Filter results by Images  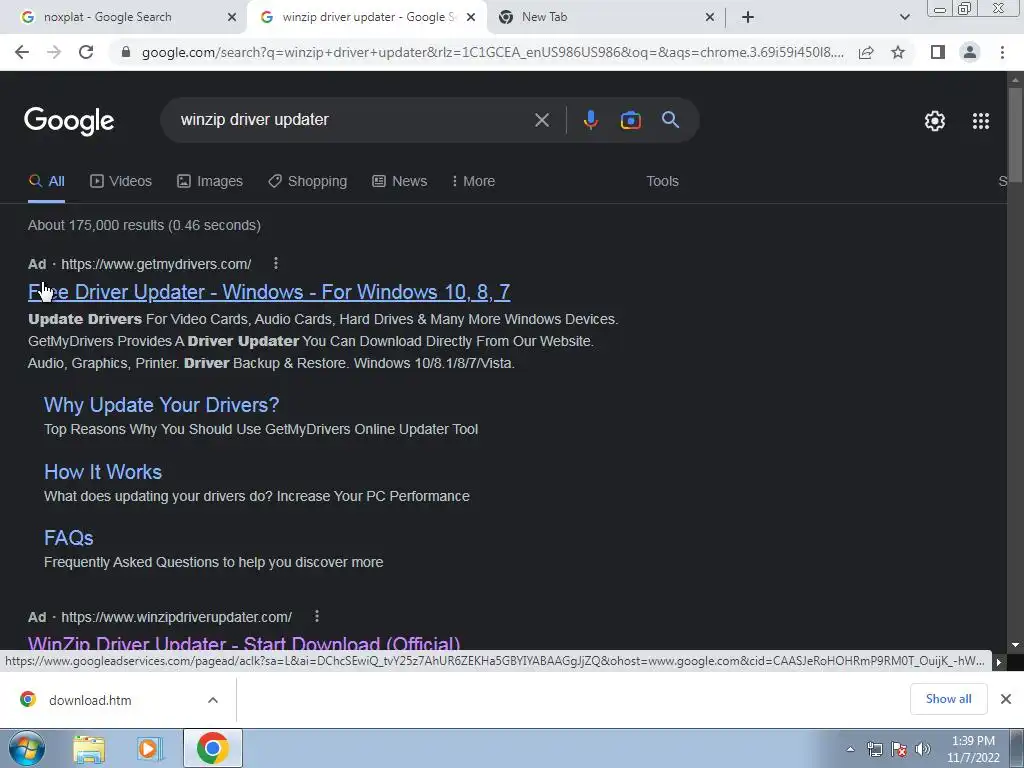[210, 182]
